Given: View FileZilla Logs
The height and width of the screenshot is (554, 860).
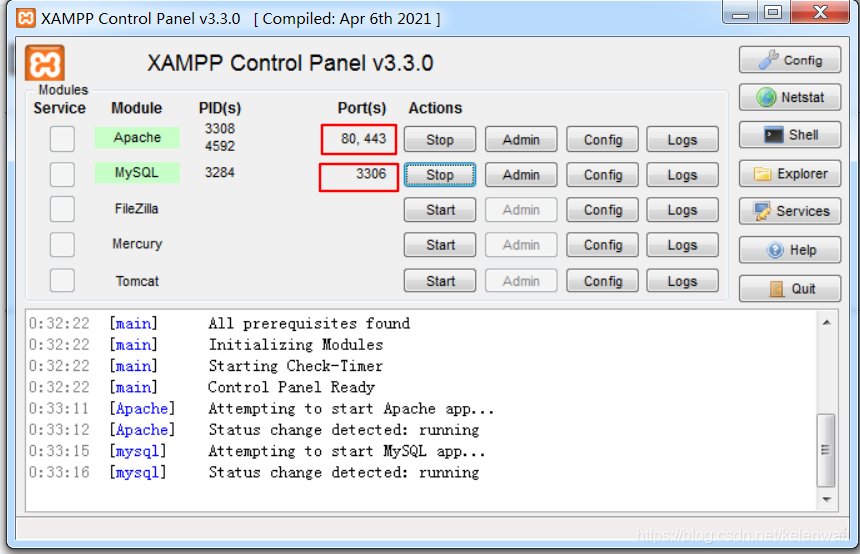Looking at the screenshot, I should click(682, 210).
